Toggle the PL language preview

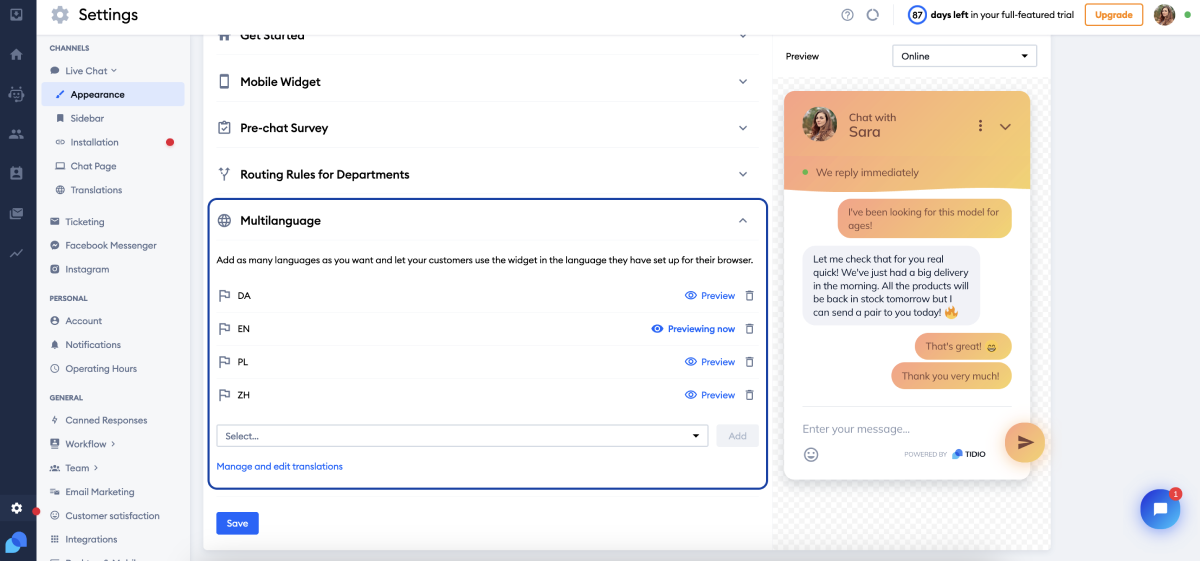point(710,362)
